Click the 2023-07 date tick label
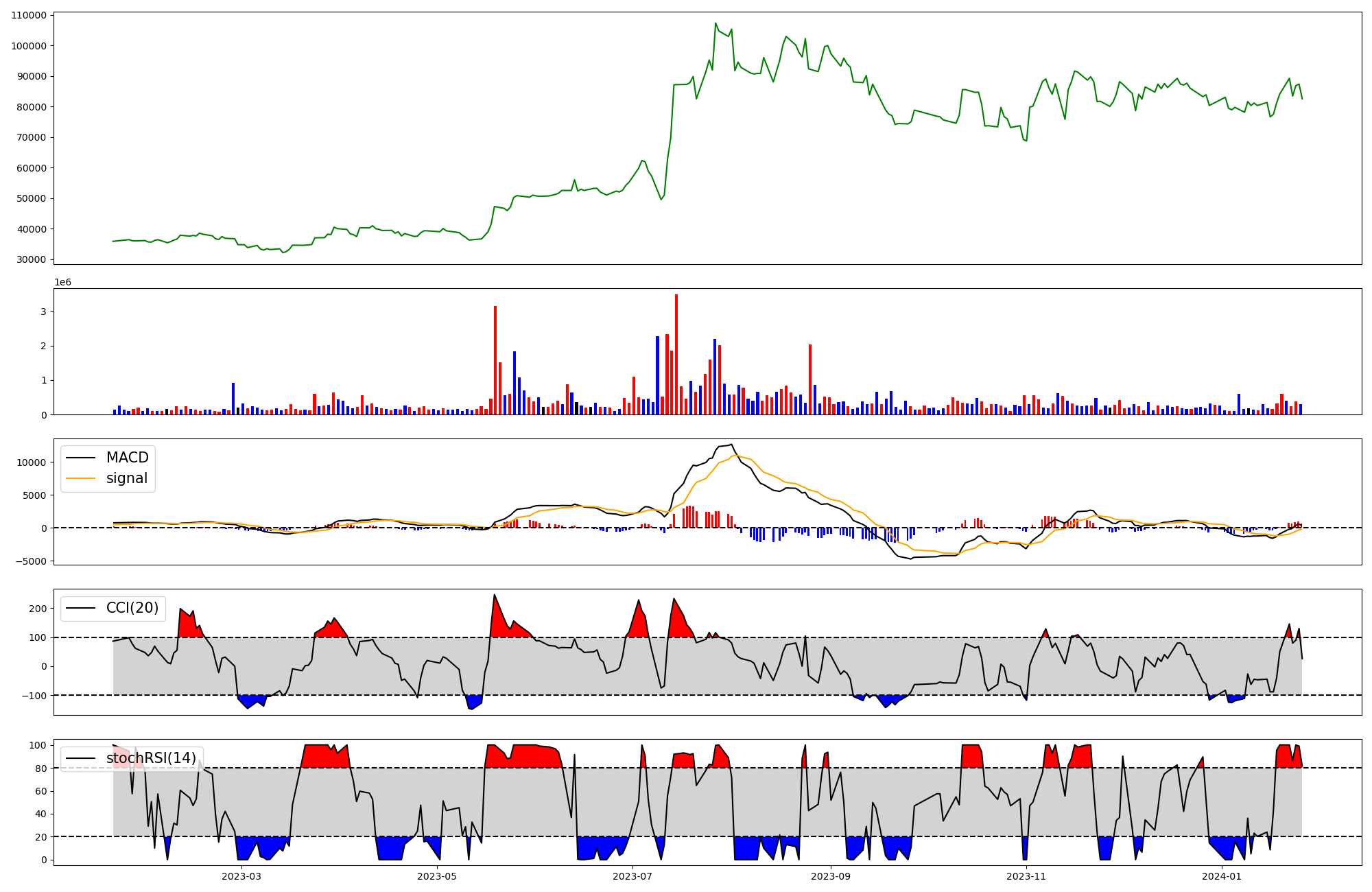 pos(632,876)
